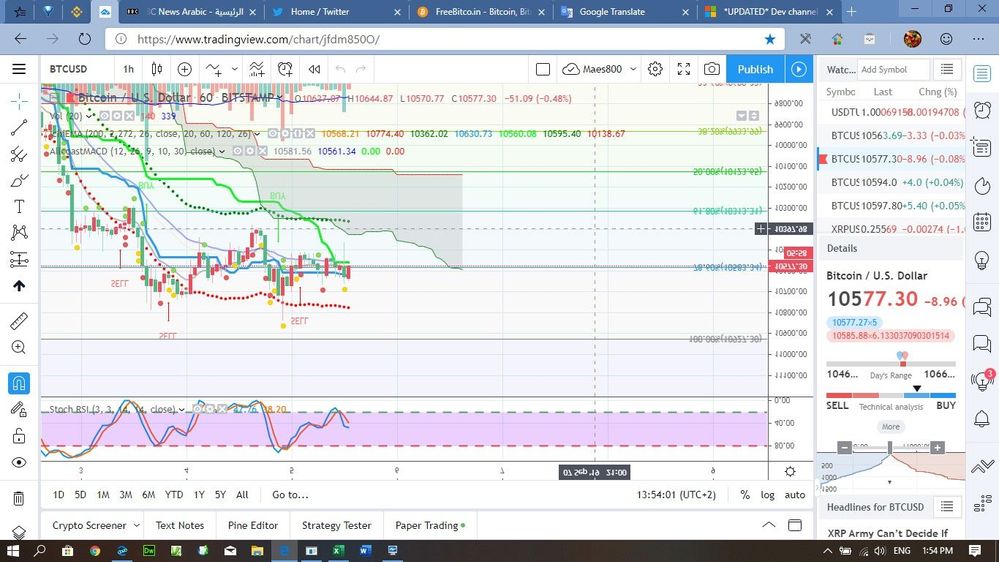Click More under Technical analysis
Screen dimensions: 999x562
(x=891, y=427)
